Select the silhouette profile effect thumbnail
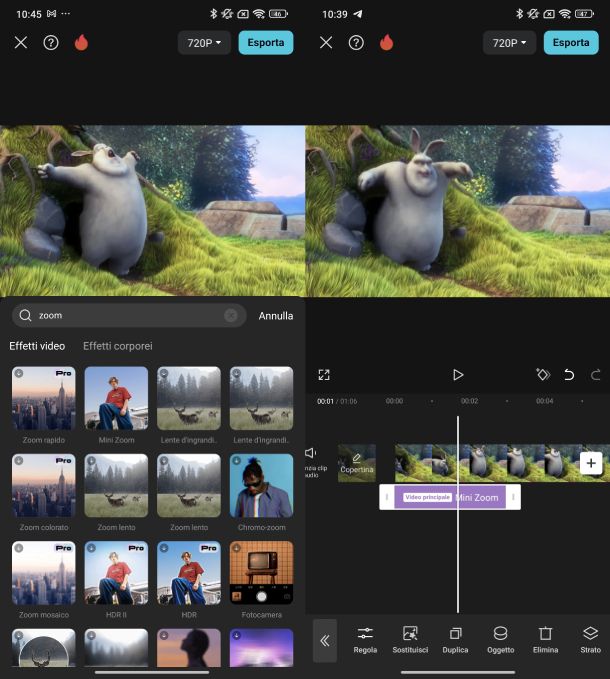The height and width of the screenshot is (679, 610). pos(189,647)
